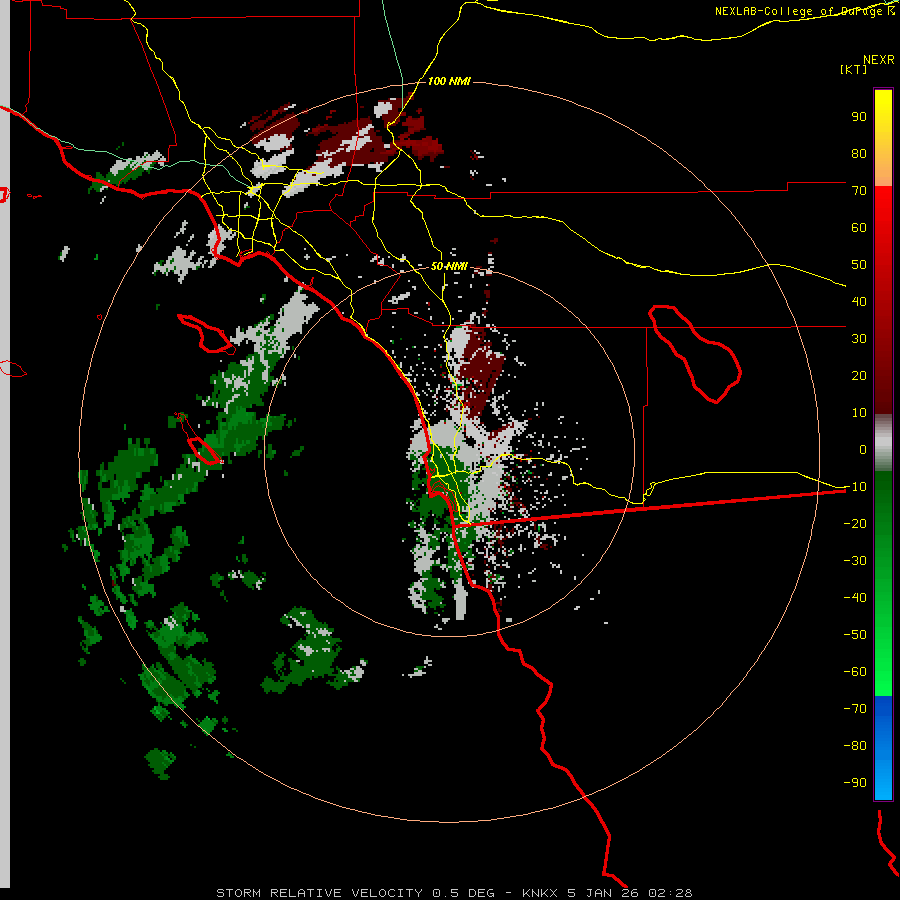Click the NEXR label above the scale
900x900 pixels.
879,60
